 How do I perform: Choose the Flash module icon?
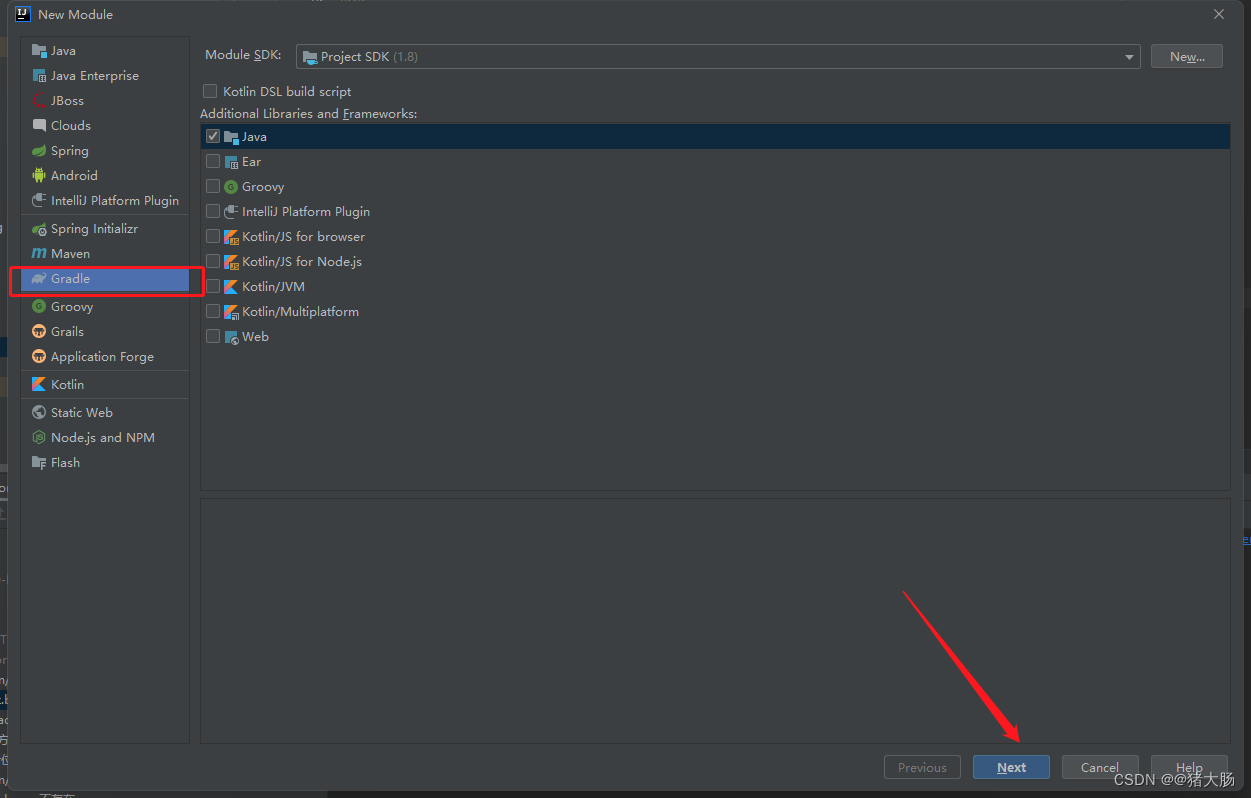(x=39, y=463)
